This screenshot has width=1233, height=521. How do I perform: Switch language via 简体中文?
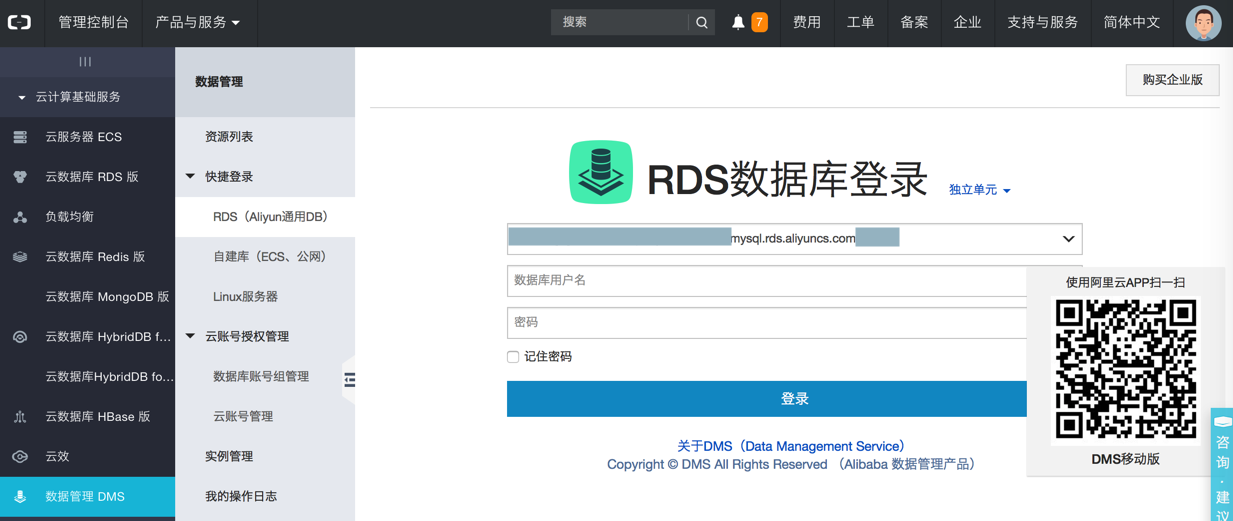pos(1131,22)
